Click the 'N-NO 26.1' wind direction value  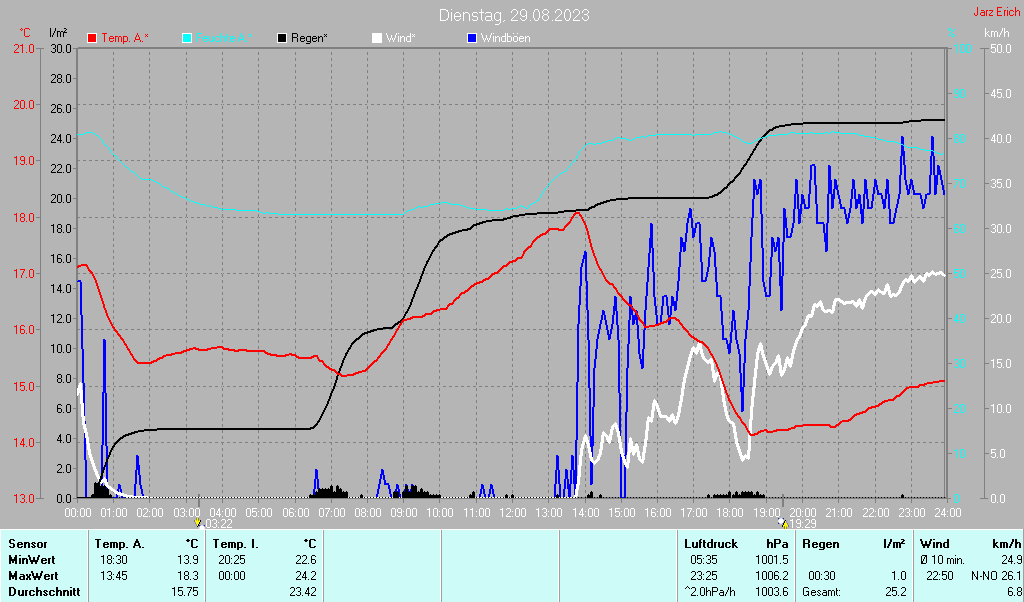coord(996,576)
